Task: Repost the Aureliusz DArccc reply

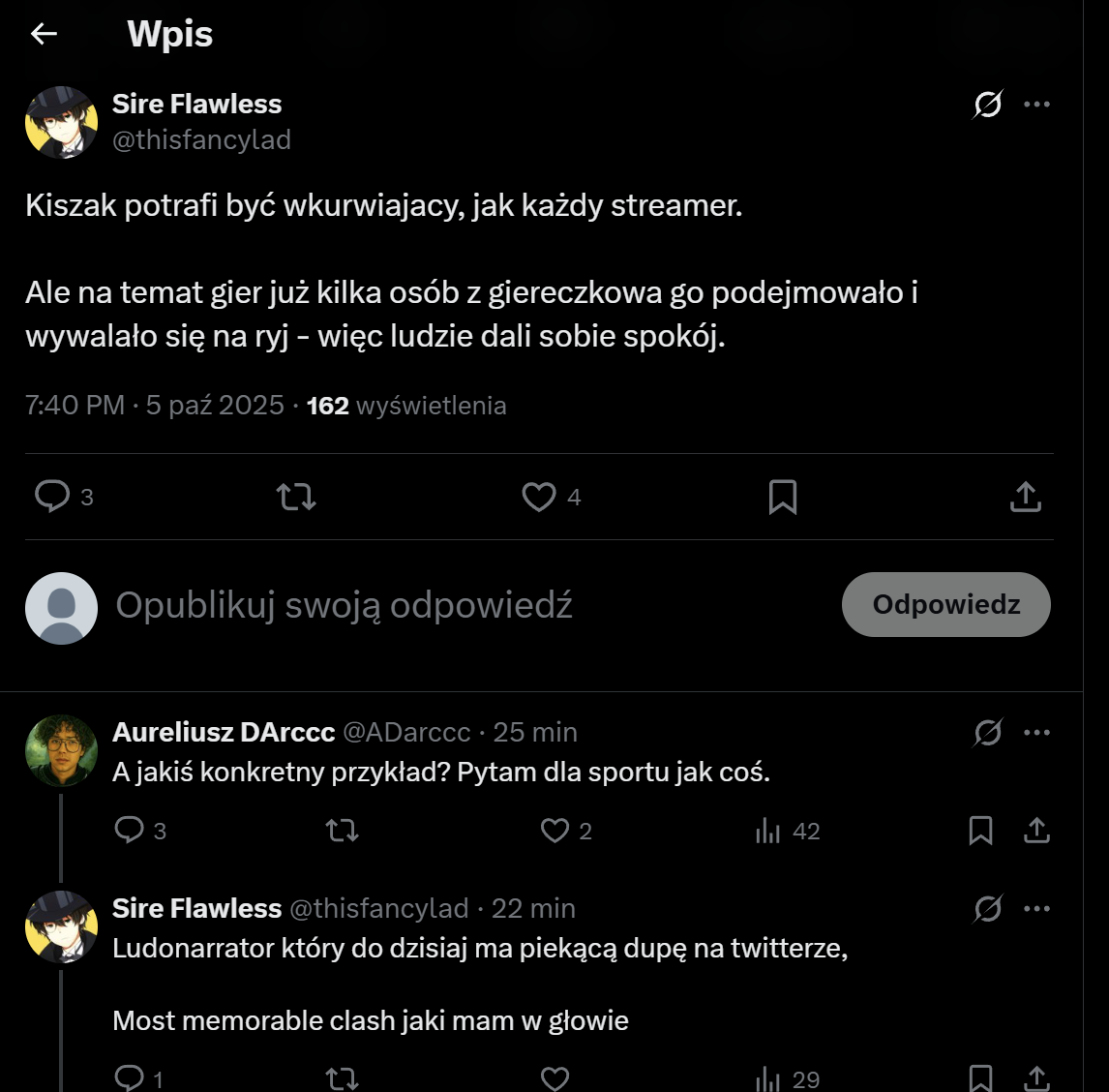Action: (x=342, y=831)
